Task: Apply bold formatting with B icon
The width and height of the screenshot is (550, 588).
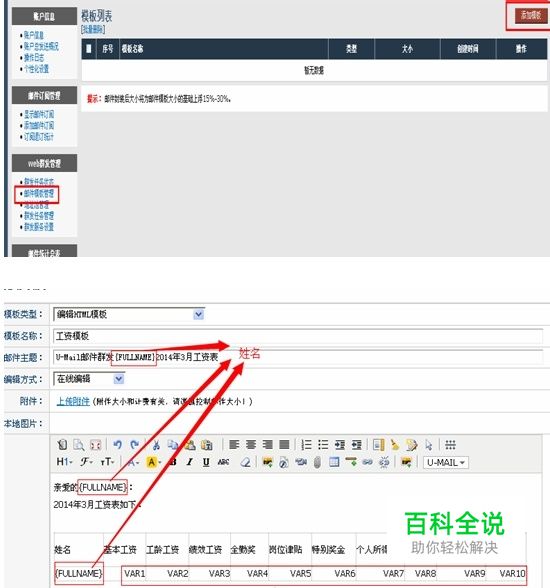Action: [173, 462]
